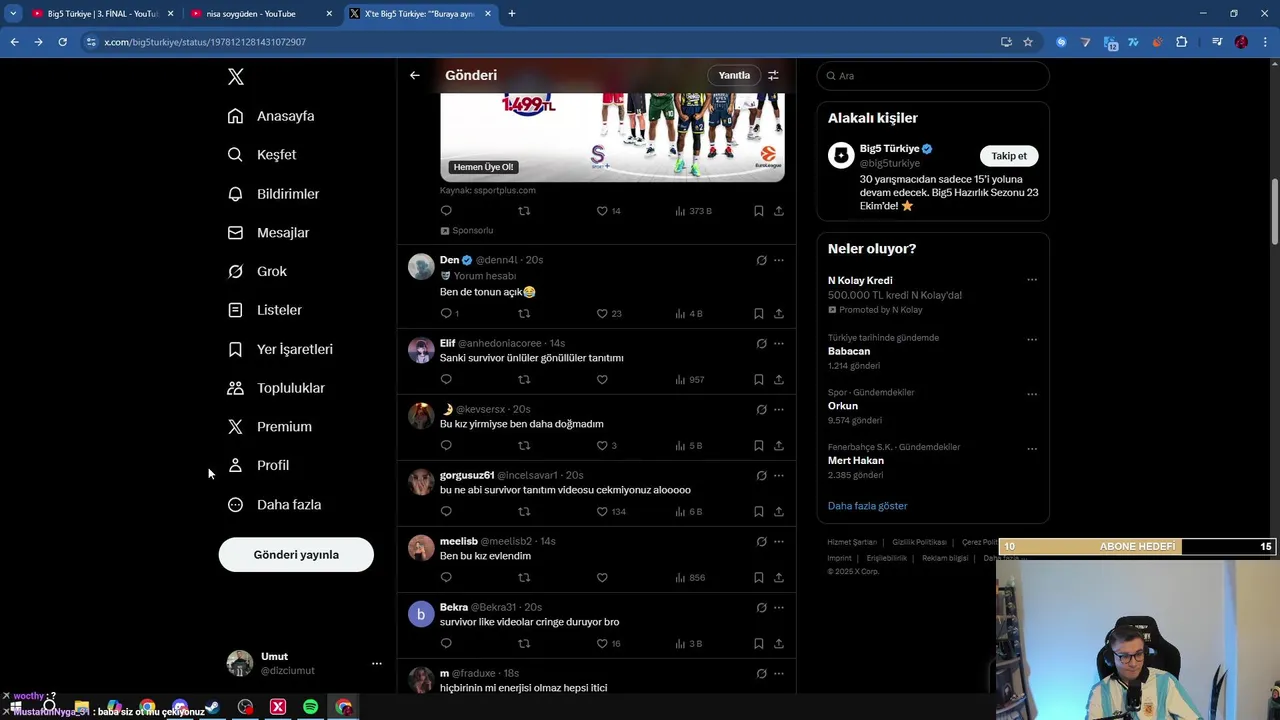Click the Gönderi yayınla button
The width and height of the screenshot is (1280, 720).
296,555
